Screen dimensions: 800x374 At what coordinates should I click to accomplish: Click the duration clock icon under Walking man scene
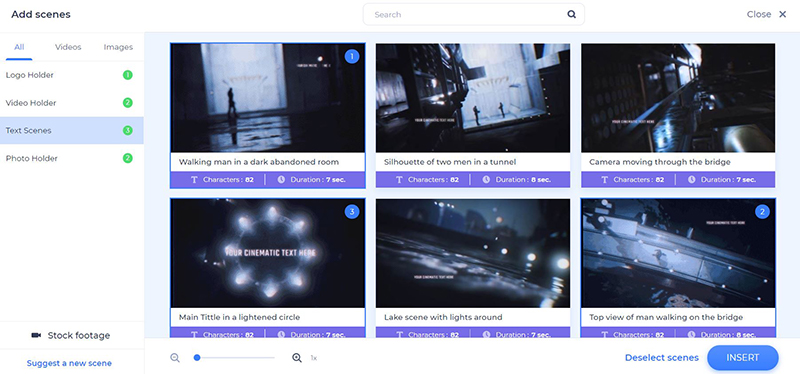[x=282, y=180]
